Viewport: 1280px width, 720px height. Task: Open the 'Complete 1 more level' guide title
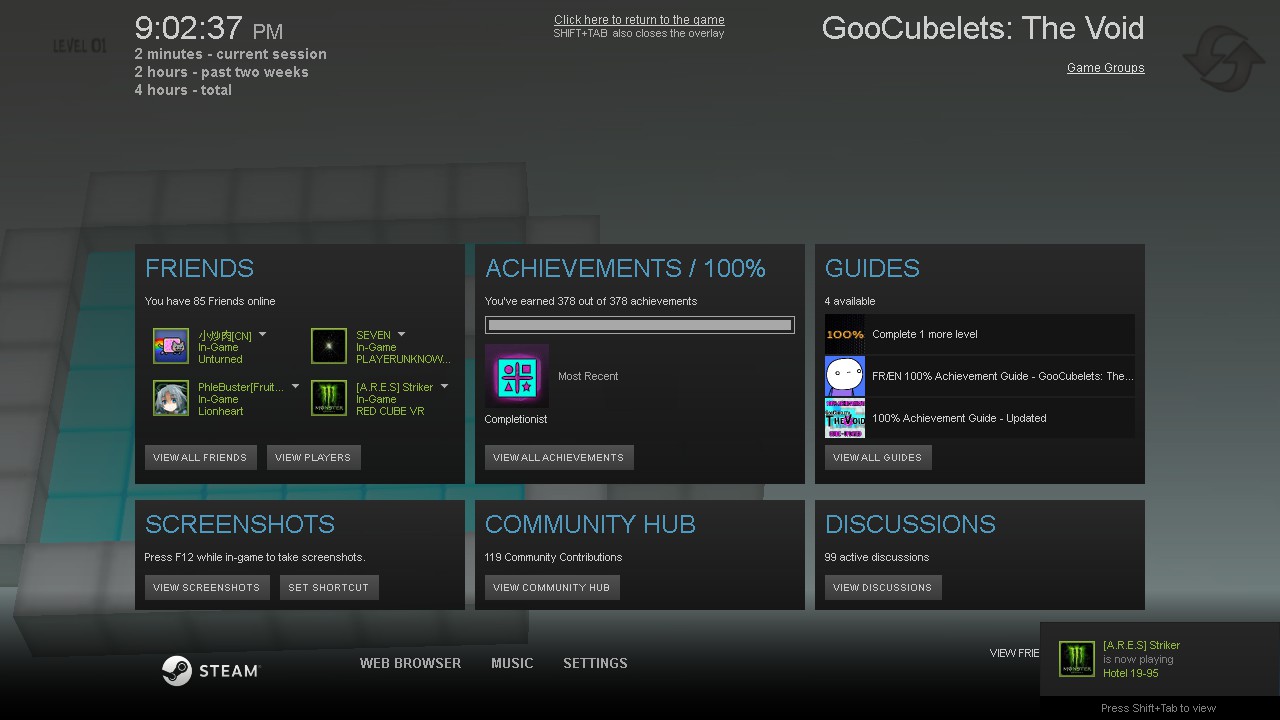[x=925, y=334]
